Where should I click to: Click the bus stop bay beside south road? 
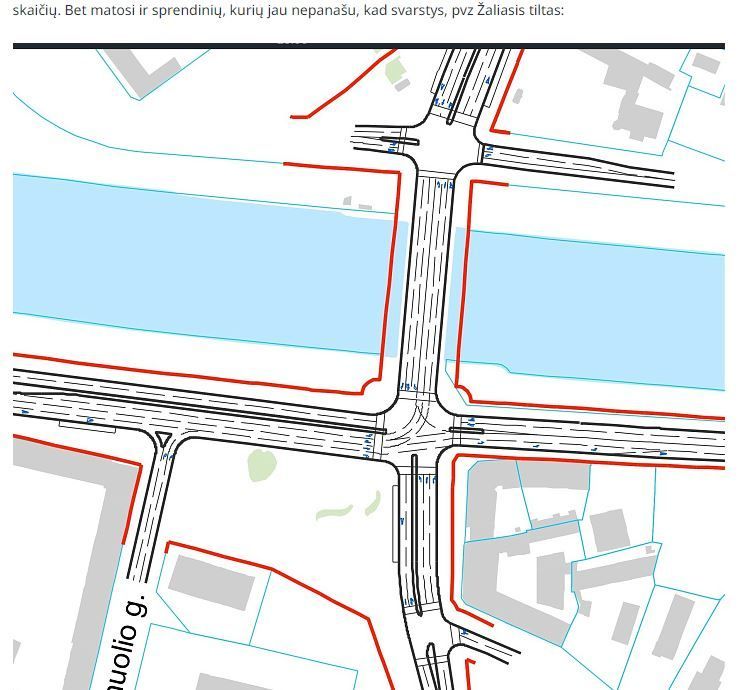[x=396, y=520]
